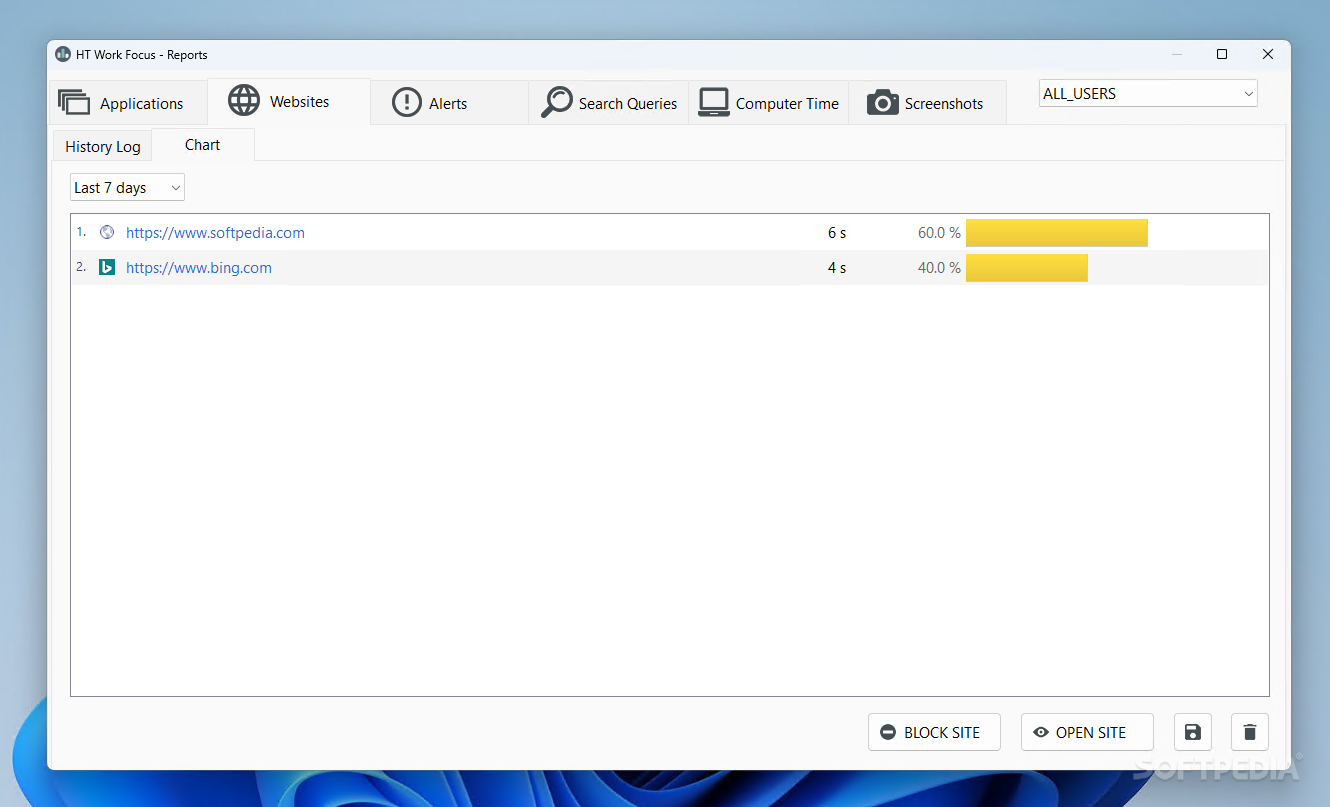Screen dimensions: 1330x807
Task: Click the 60.0 % usage bar
Action: pos(1057,233)
